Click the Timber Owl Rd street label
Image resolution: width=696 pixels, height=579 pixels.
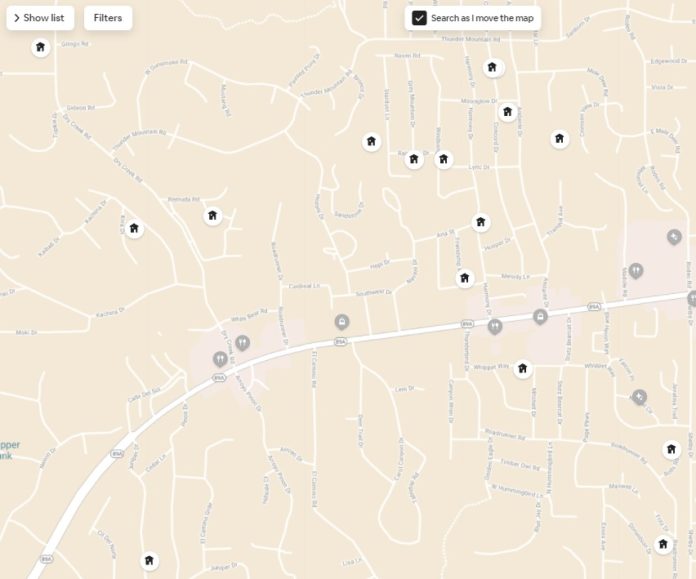click(x=520, y=464)
